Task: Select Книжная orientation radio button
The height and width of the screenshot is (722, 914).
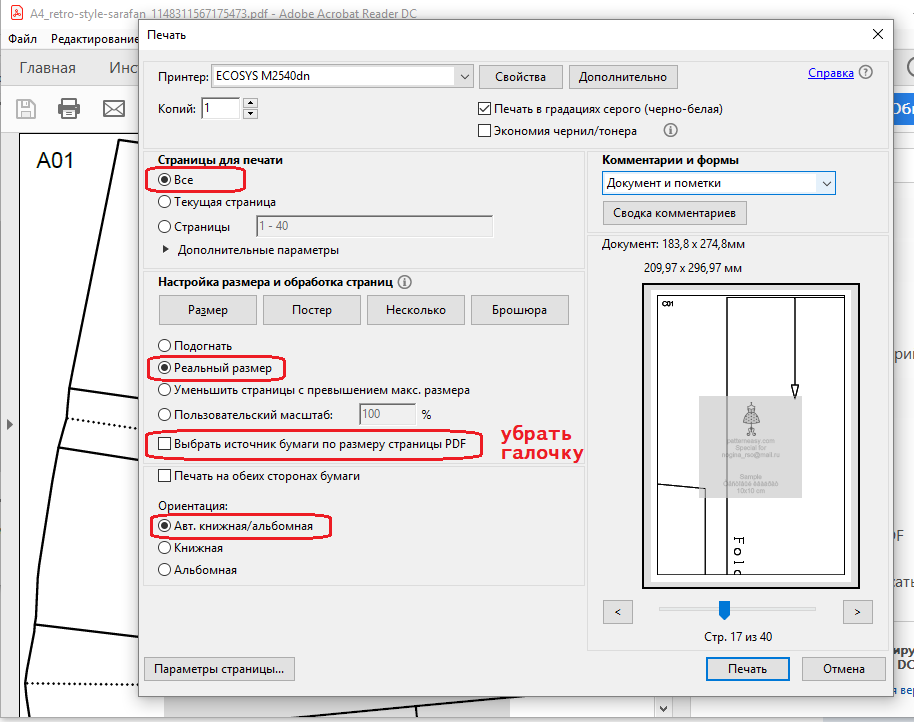Action: coord(164,548)
